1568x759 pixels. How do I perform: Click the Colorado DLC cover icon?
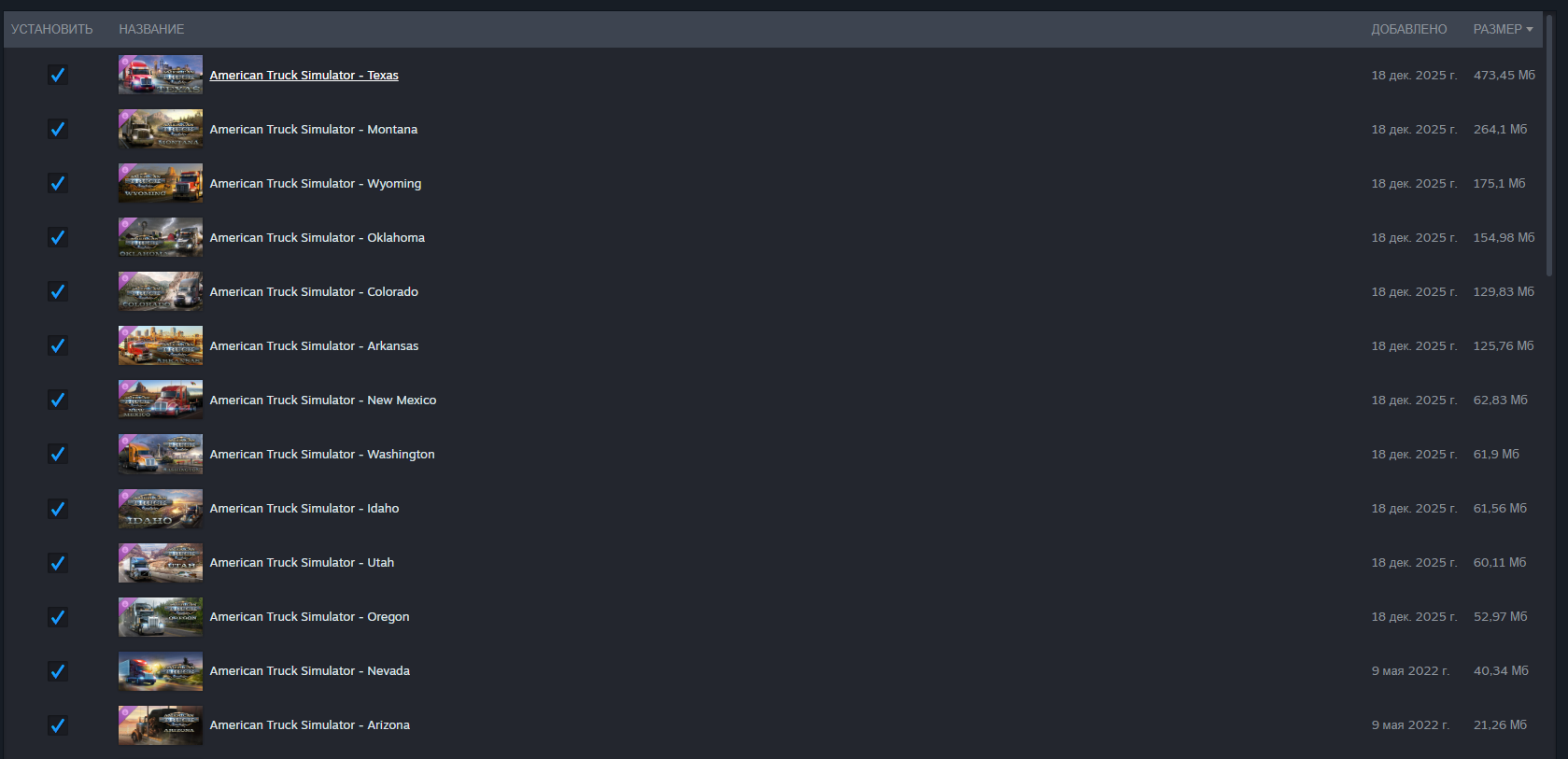point(160,291)
